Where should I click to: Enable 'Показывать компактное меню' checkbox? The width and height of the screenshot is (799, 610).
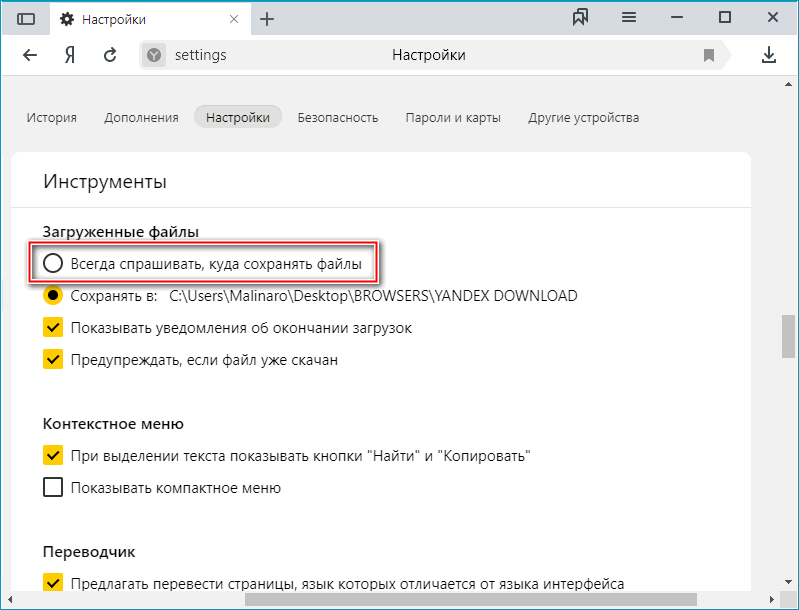[x=53, y=488]
